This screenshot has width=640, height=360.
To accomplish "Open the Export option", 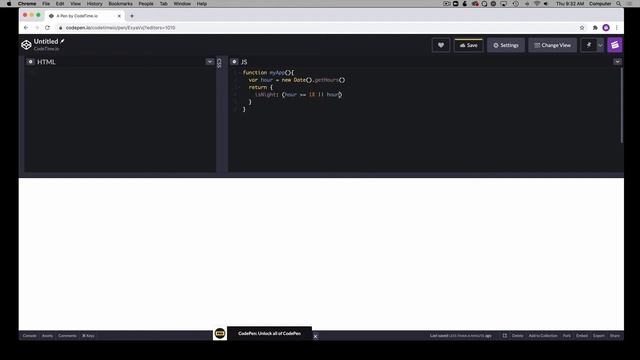I will [599, 336].
